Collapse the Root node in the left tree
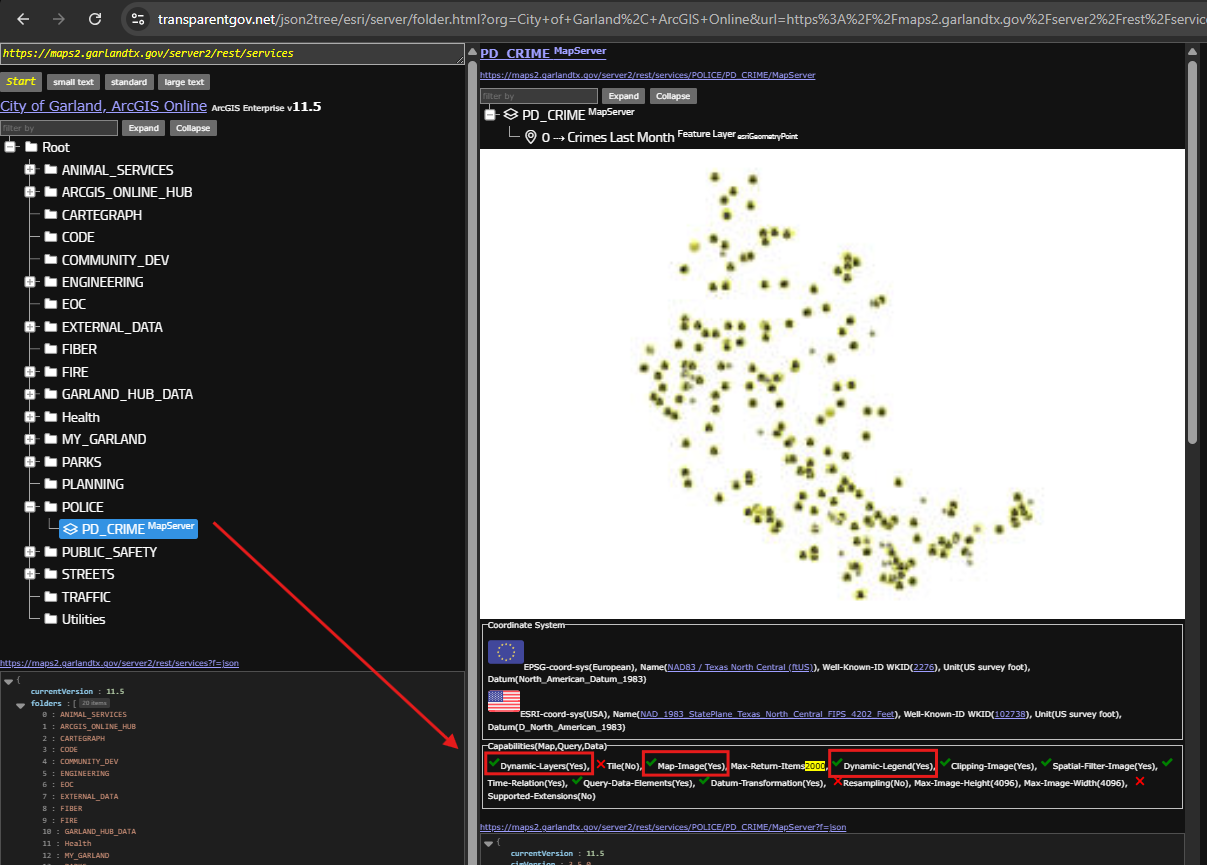 (10, 148)
